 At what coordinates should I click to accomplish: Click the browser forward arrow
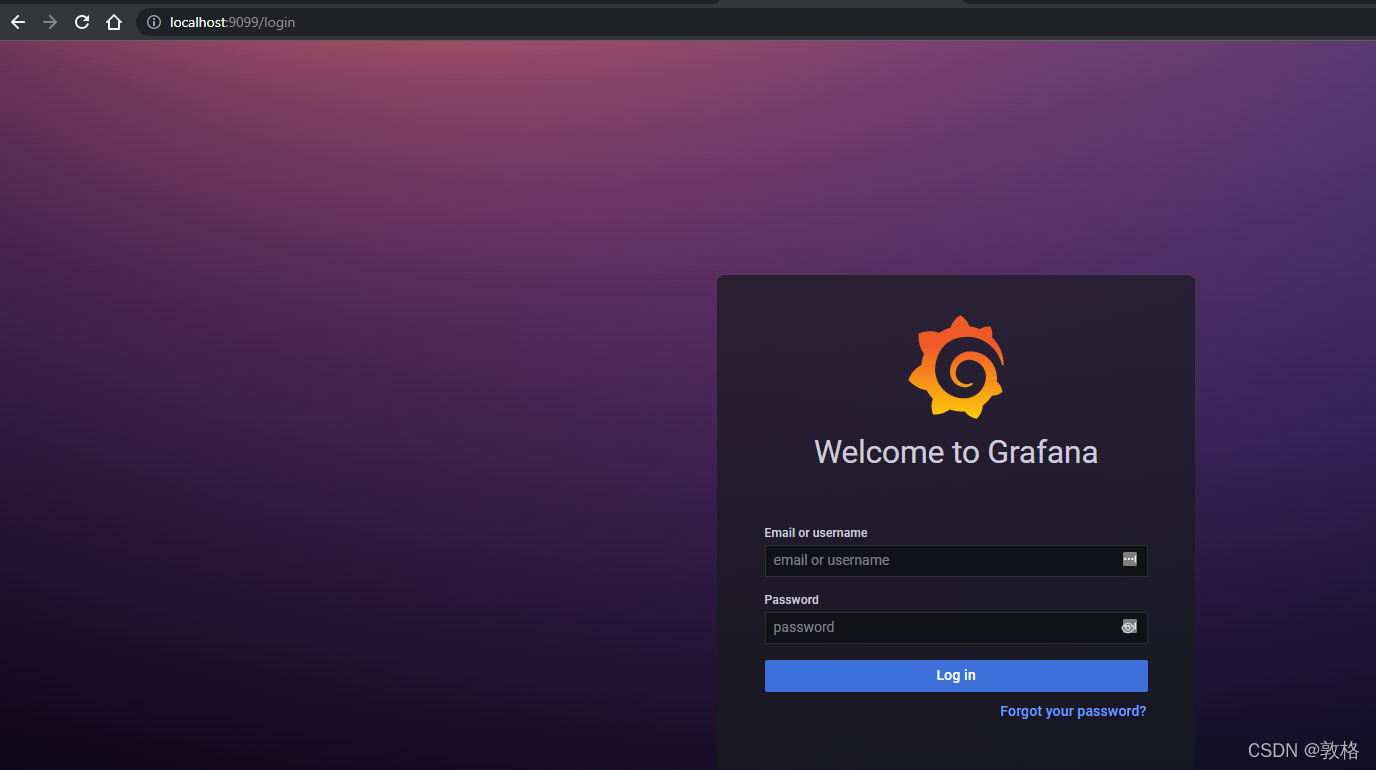click(x=49, y=22)
